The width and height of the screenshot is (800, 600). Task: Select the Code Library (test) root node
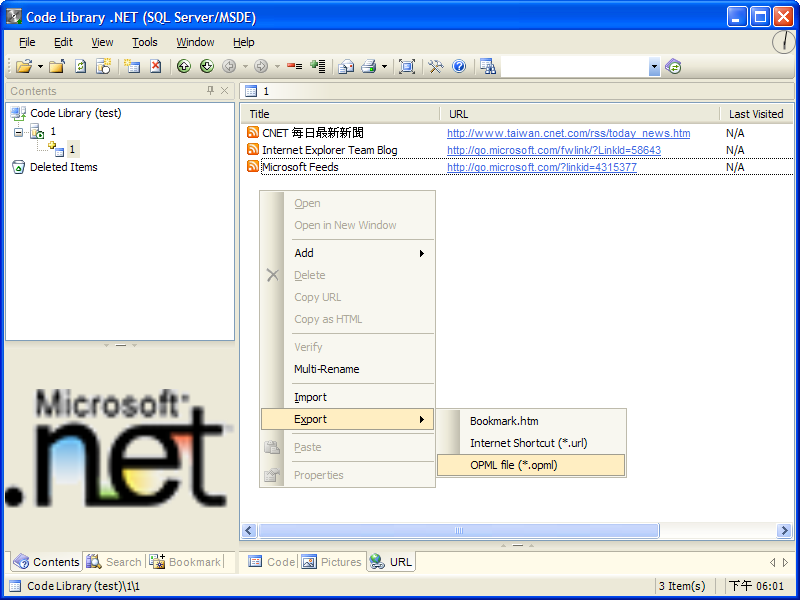[76, 113]
